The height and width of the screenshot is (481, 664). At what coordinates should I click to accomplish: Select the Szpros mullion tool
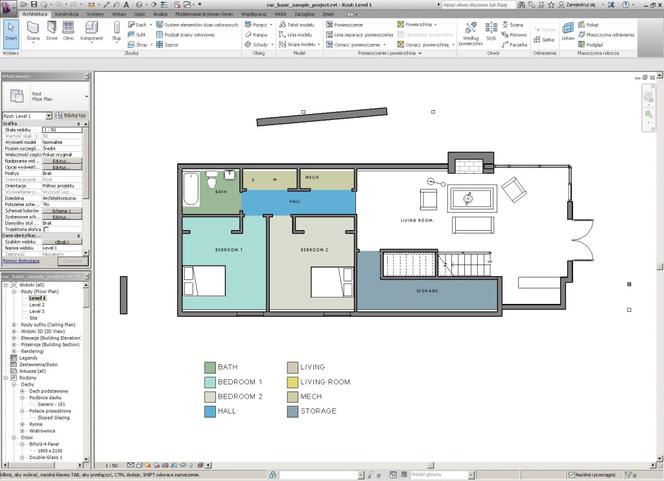click(167, 44)
